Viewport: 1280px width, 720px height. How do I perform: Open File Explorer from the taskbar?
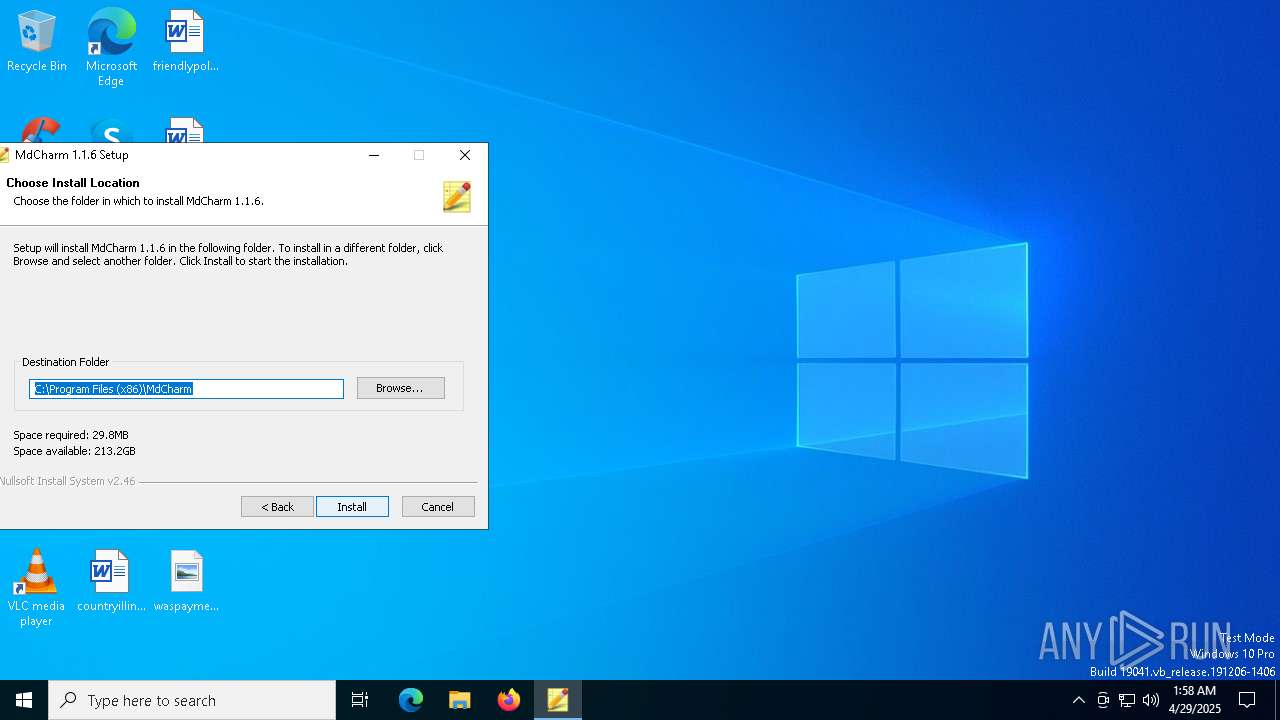click(460, 700)
